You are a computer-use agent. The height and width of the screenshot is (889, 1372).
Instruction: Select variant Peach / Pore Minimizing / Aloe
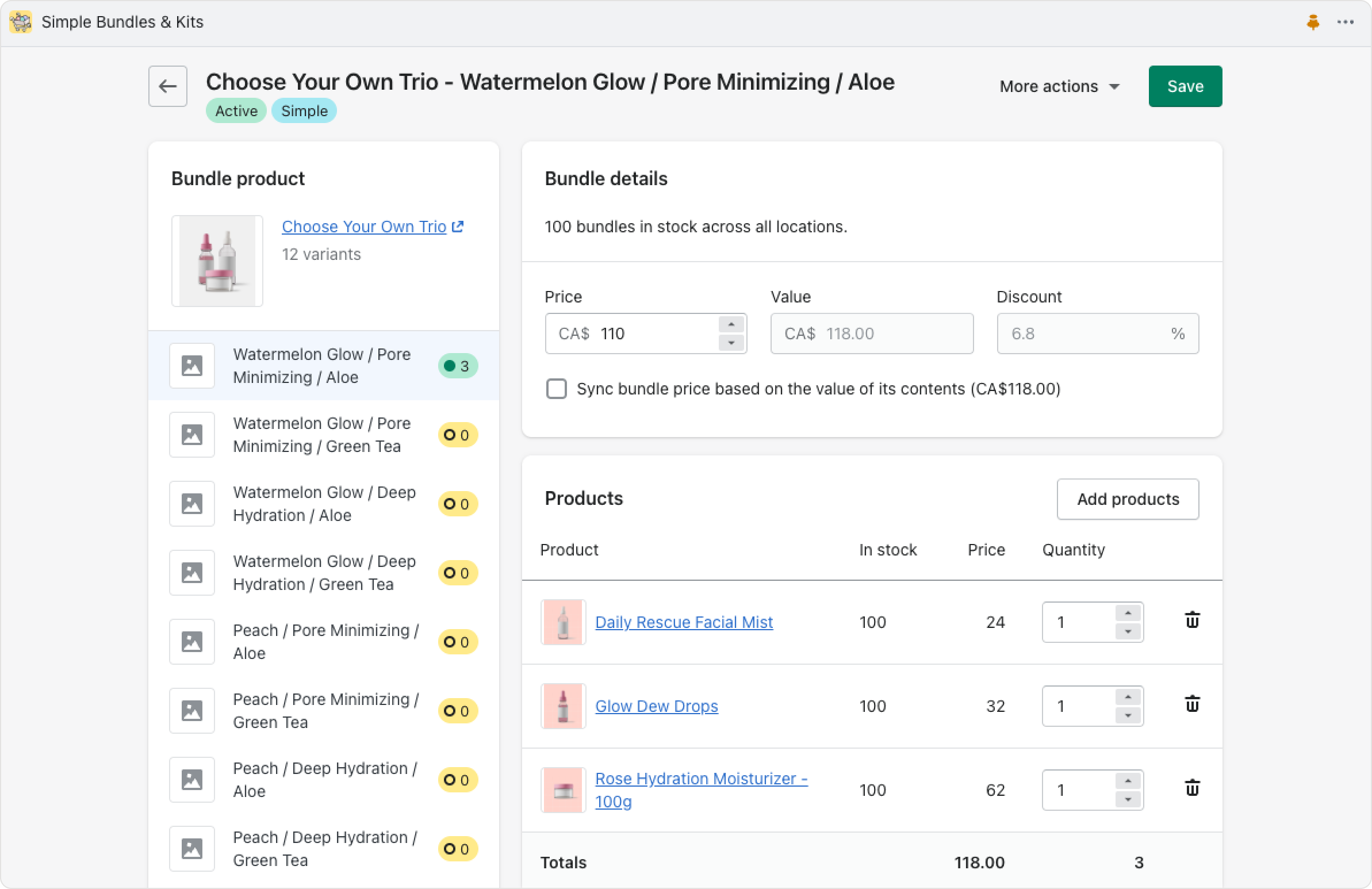coord(323,642)
